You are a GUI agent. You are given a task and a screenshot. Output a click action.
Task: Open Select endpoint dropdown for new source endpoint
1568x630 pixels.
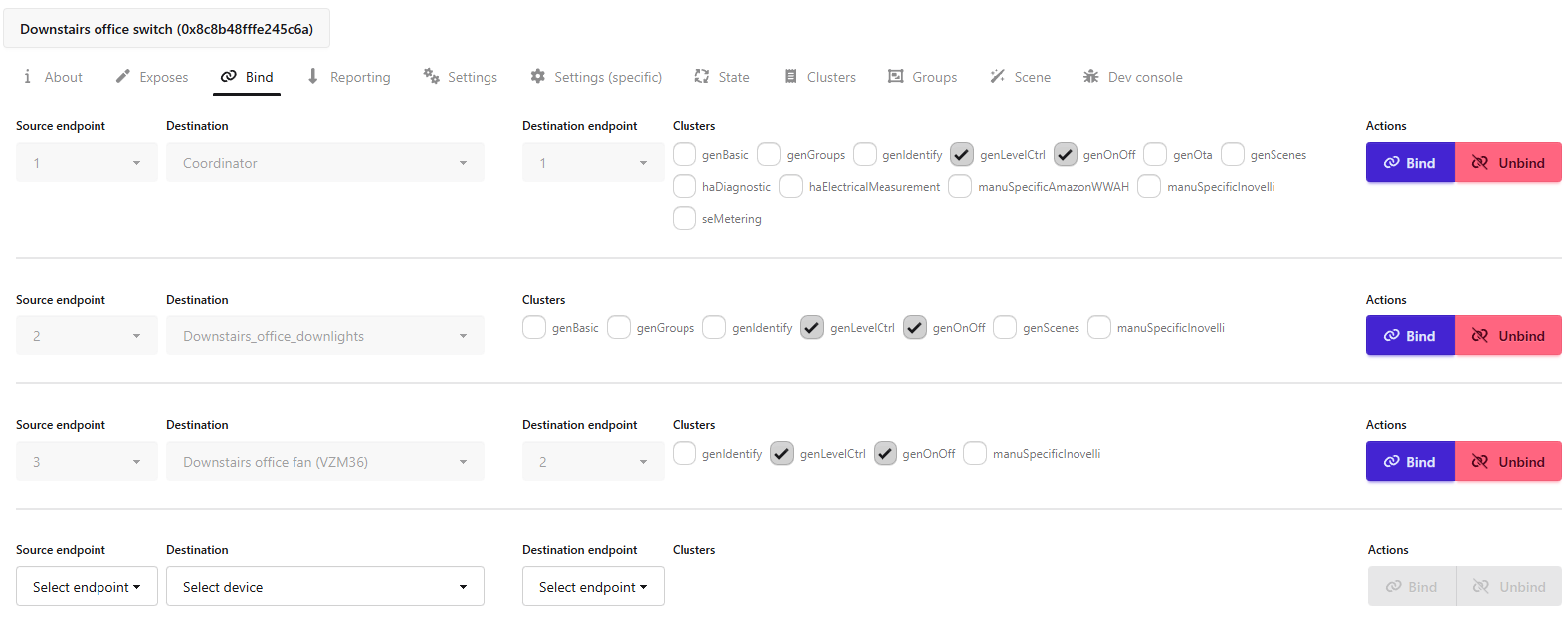[87, 587]
